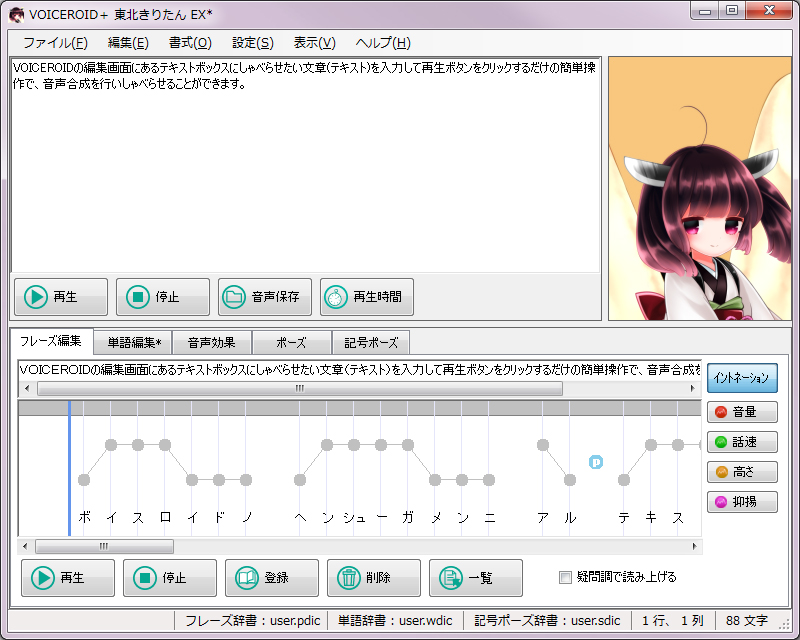
Task: Switch to the 単語編集* tab
Action: coord(134,342)
